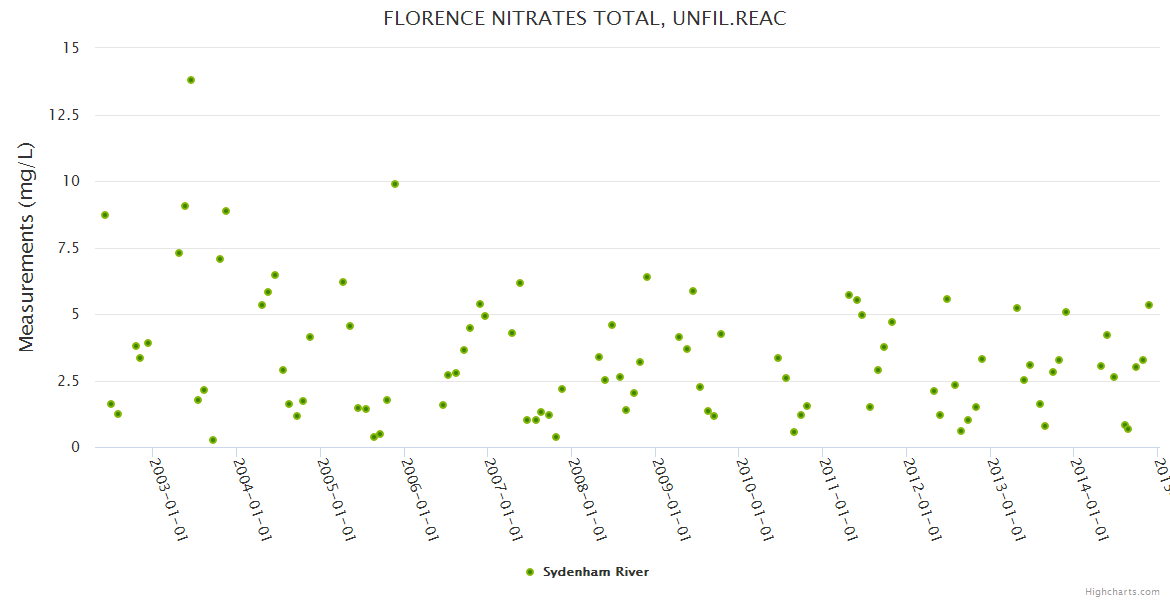Click the 2003 data point closest to zero
Screen dimensions: 1170x600
coord(213,440)
